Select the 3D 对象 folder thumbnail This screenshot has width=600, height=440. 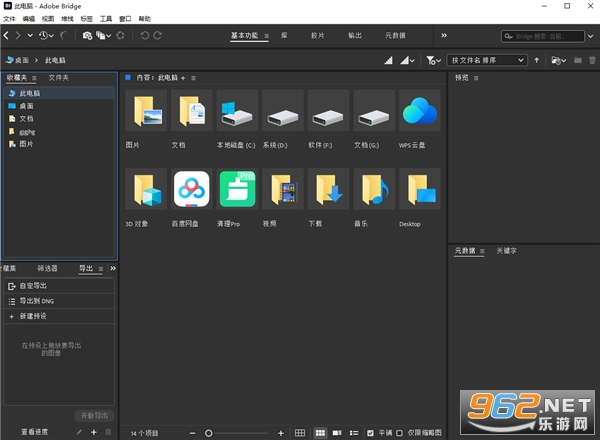146,189
